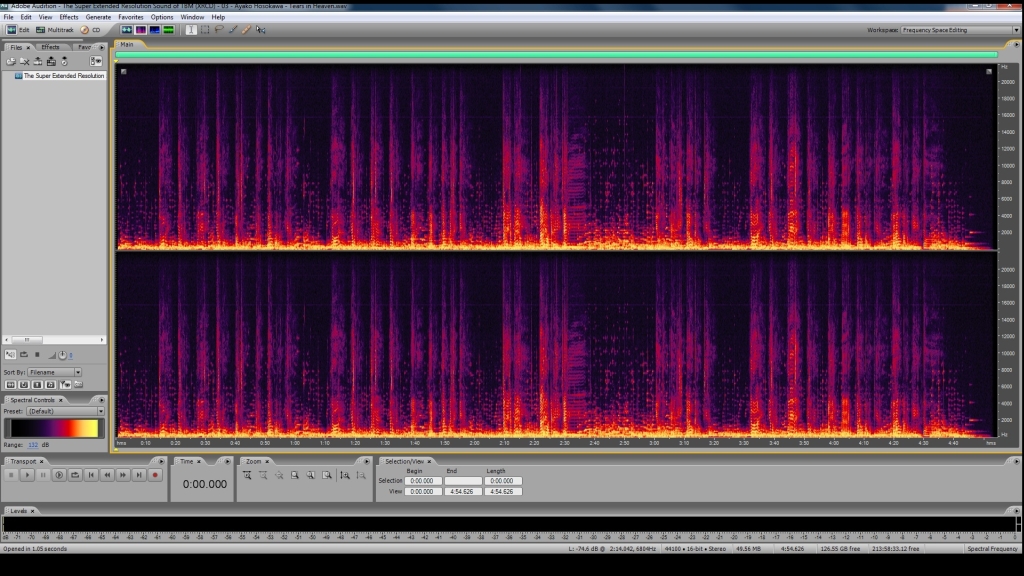Toggle Loop Play preview in Files panel

(24, 355)
